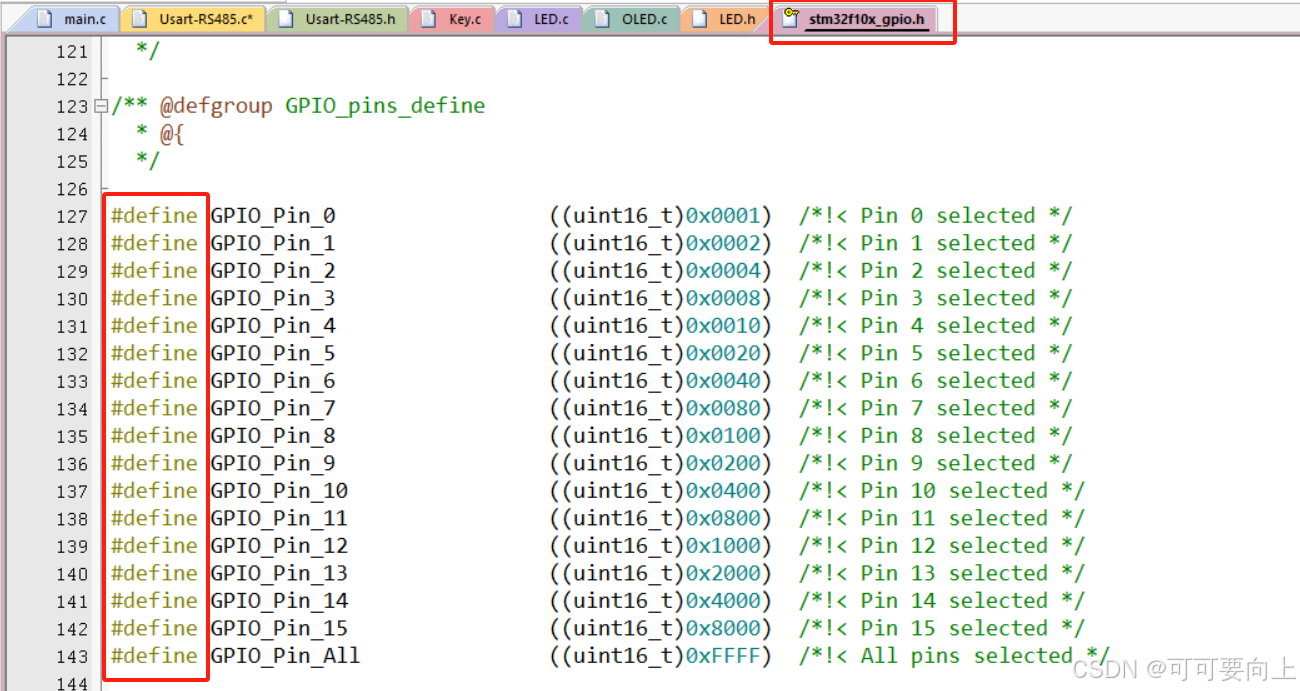Activate the stm32f10x_gpio.h tab

(x=855, y=19)
